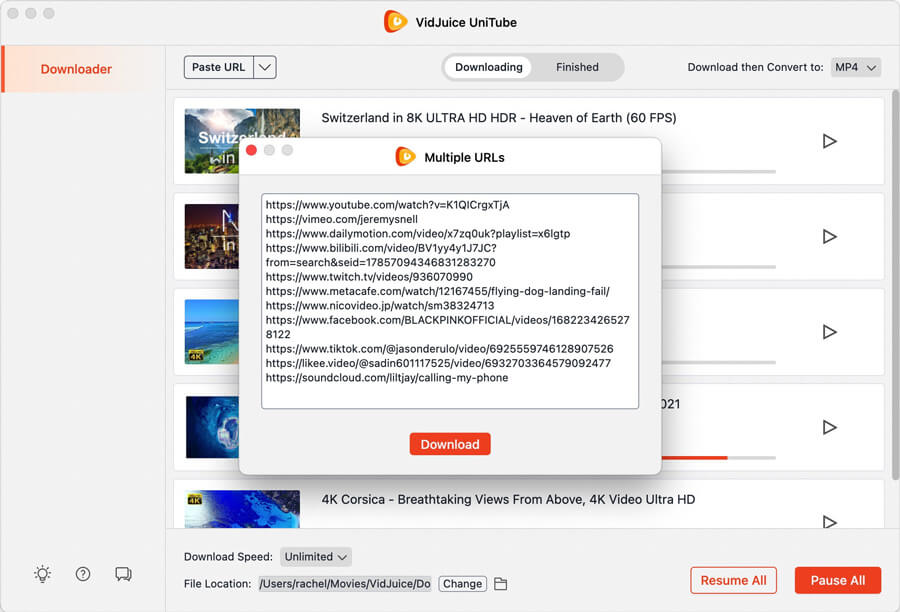This screenshot has height=612, width=900.
Task: Expand the Paste URL dropdown arrow
Action: coord(265,67)
